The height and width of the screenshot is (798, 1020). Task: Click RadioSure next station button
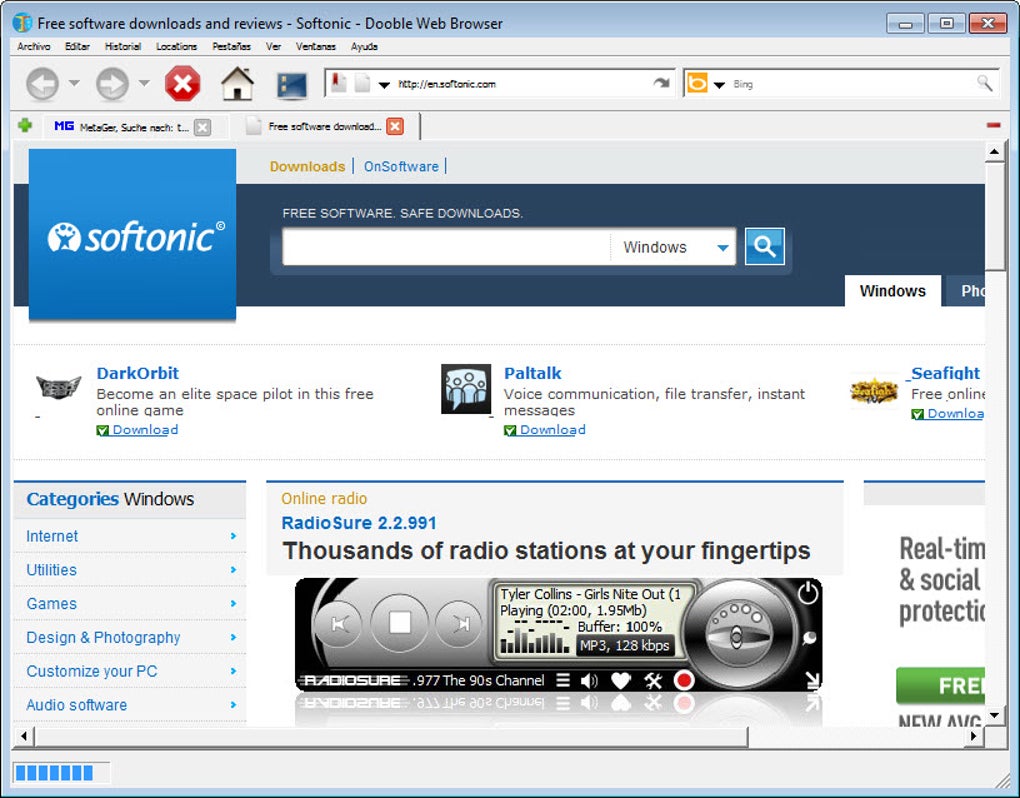tap(460, 624)
